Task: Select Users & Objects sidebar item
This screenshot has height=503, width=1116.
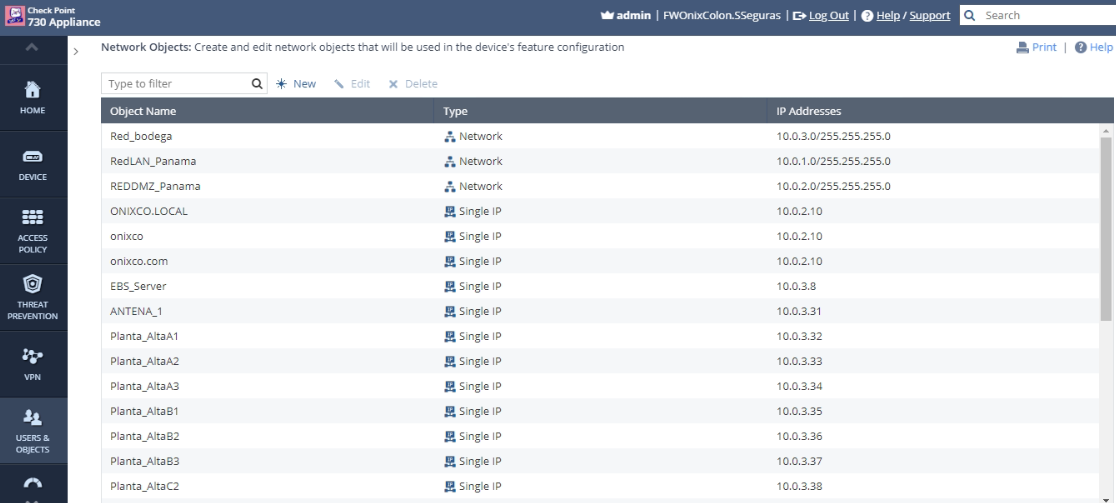Action: 33,431
